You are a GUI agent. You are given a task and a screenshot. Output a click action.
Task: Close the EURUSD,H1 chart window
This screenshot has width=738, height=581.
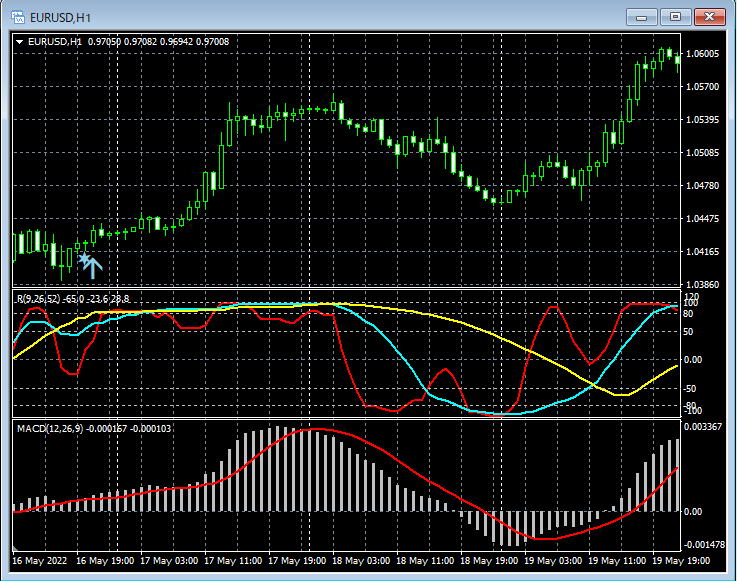point(710,17)
